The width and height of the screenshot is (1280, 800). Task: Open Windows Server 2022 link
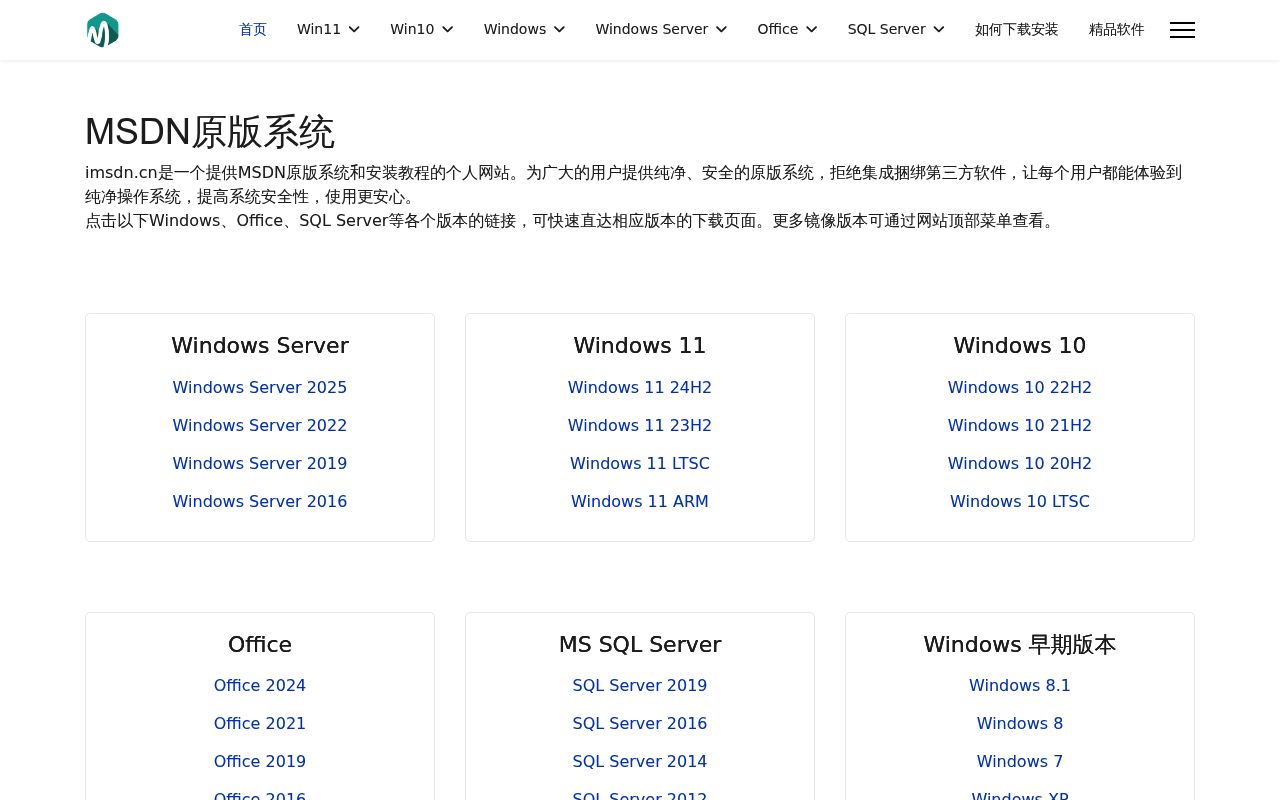[x=260, y=426]
